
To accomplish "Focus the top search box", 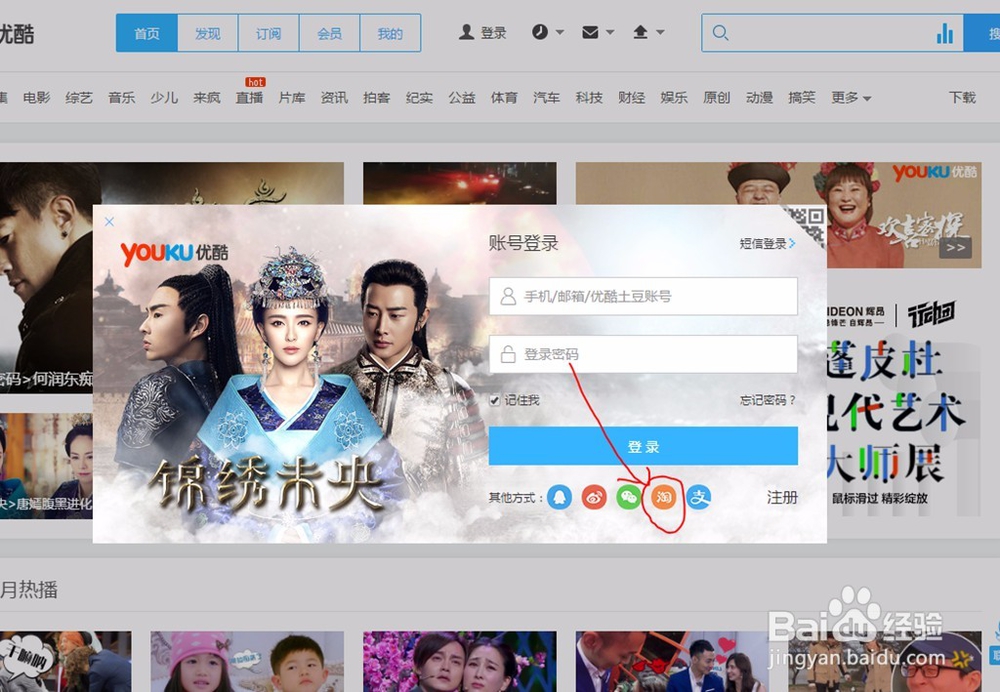I will pyautogui.click(x=832, y=33).
